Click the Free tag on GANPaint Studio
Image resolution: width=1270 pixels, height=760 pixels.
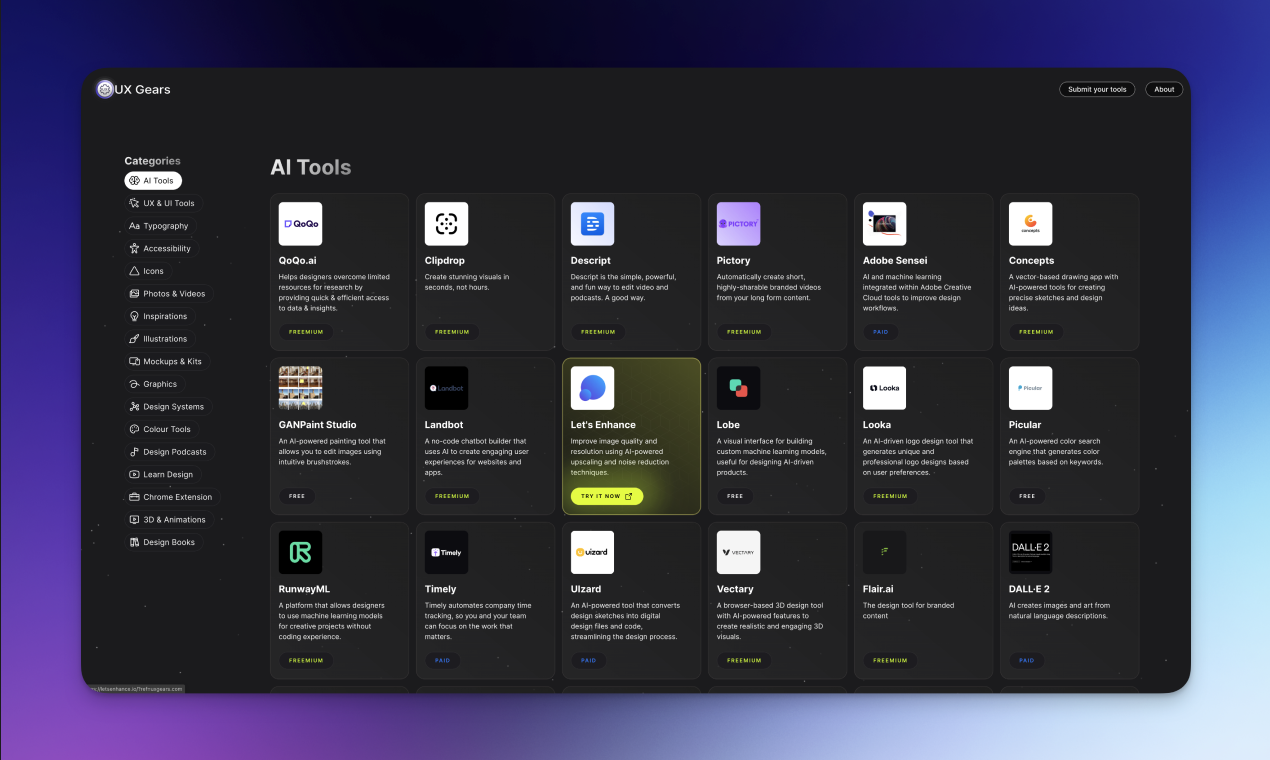point(297,496)
